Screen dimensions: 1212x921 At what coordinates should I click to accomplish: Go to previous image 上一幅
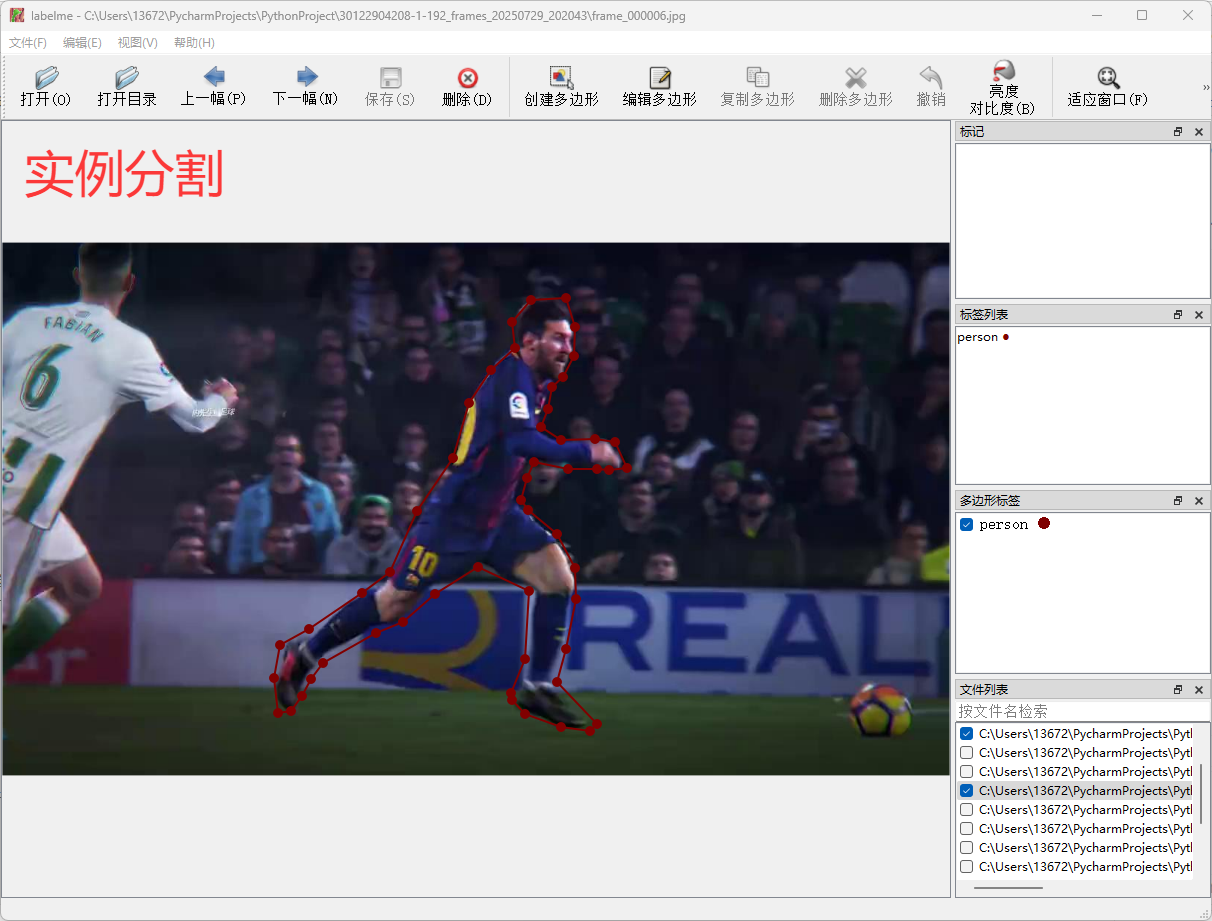tap(213, 87)
